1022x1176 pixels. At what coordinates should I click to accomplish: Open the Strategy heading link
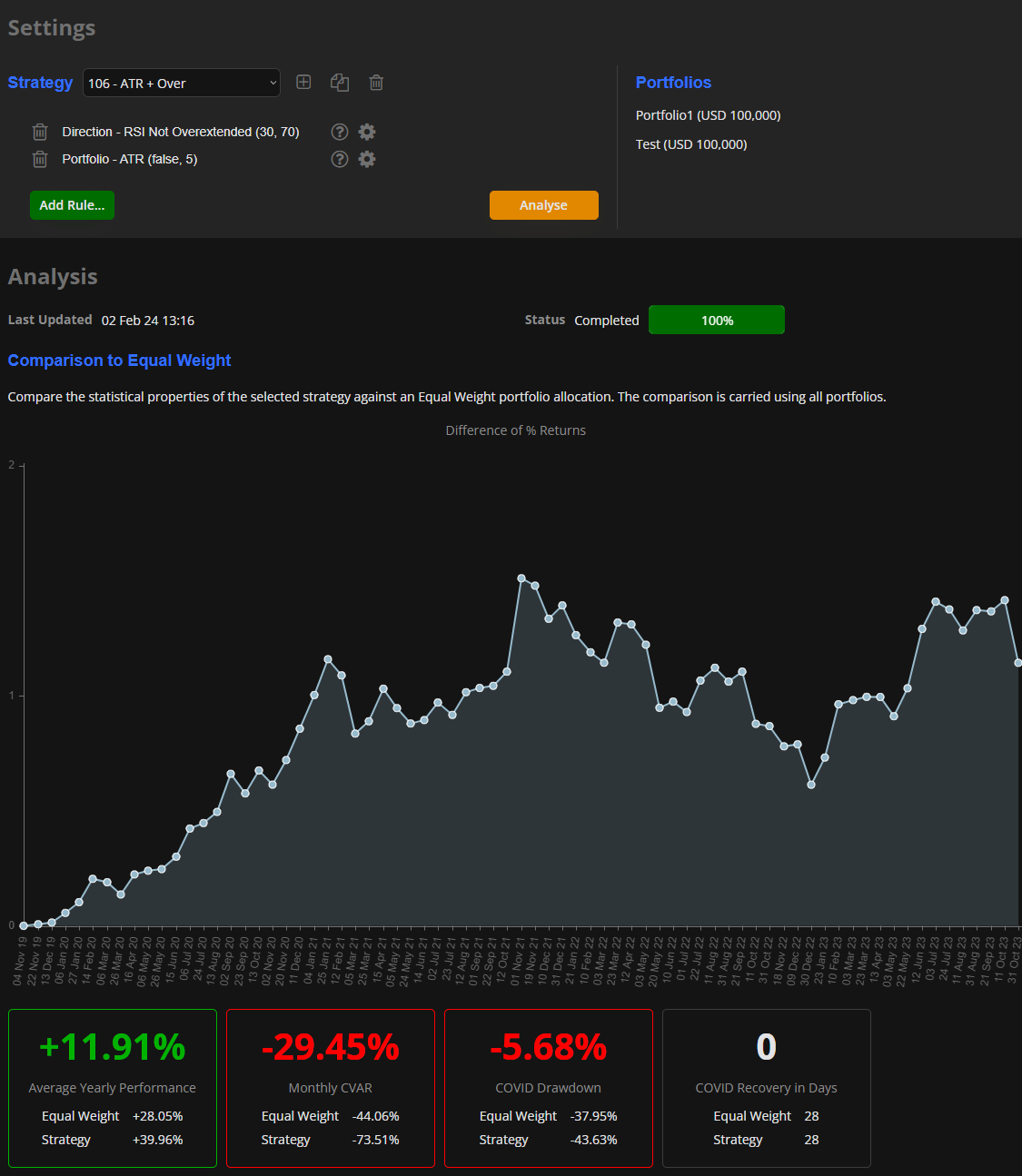coord(40,83)
